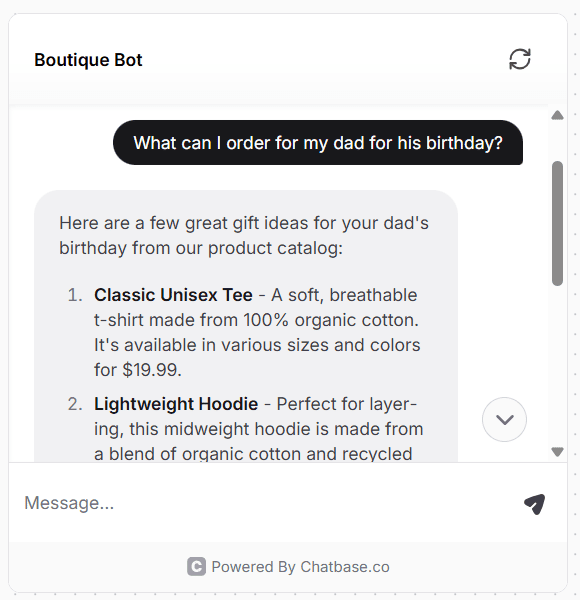Screen dimensions: 580x600
Task: Click the Chatbase "C" logo icon
Action: [x=196, y=567]
